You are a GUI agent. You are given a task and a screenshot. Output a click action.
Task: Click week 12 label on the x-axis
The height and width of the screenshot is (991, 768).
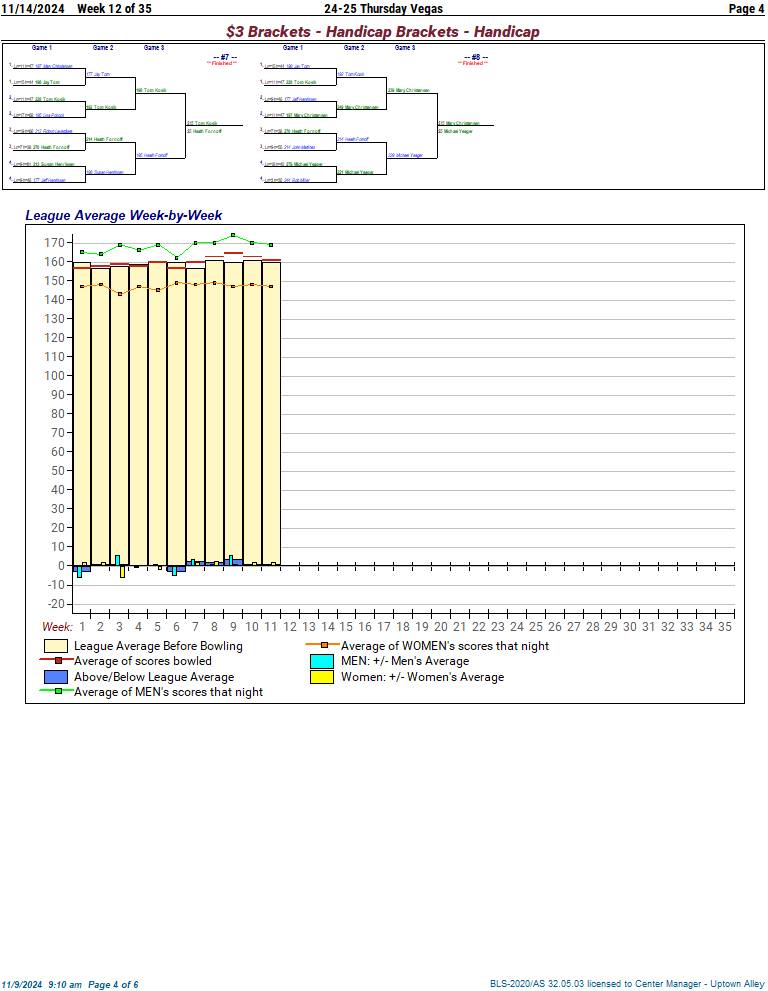[x=290, y=627]
